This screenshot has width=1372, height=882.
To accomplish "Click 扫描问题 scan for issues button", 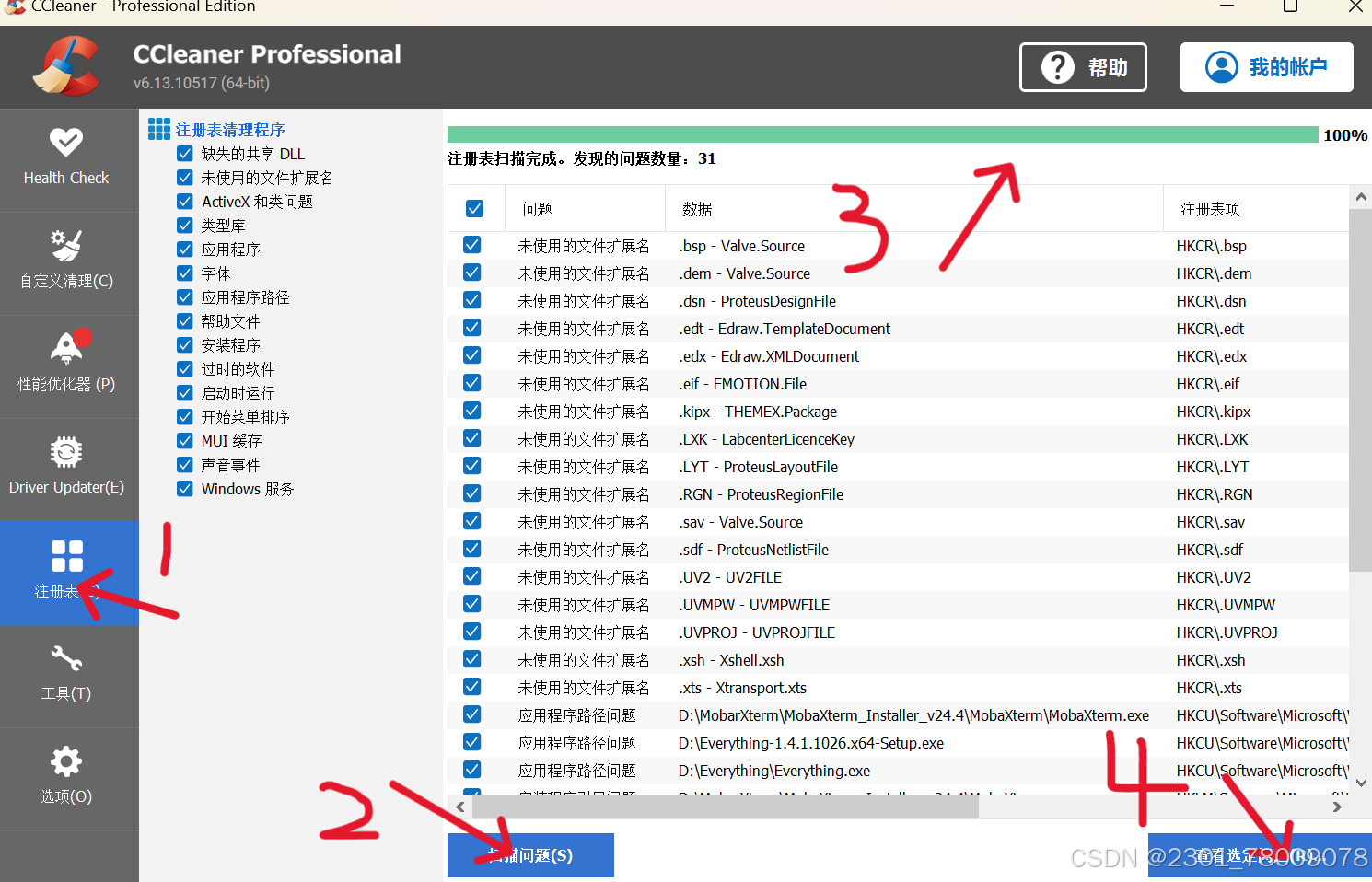I will (x=530, y=855).
